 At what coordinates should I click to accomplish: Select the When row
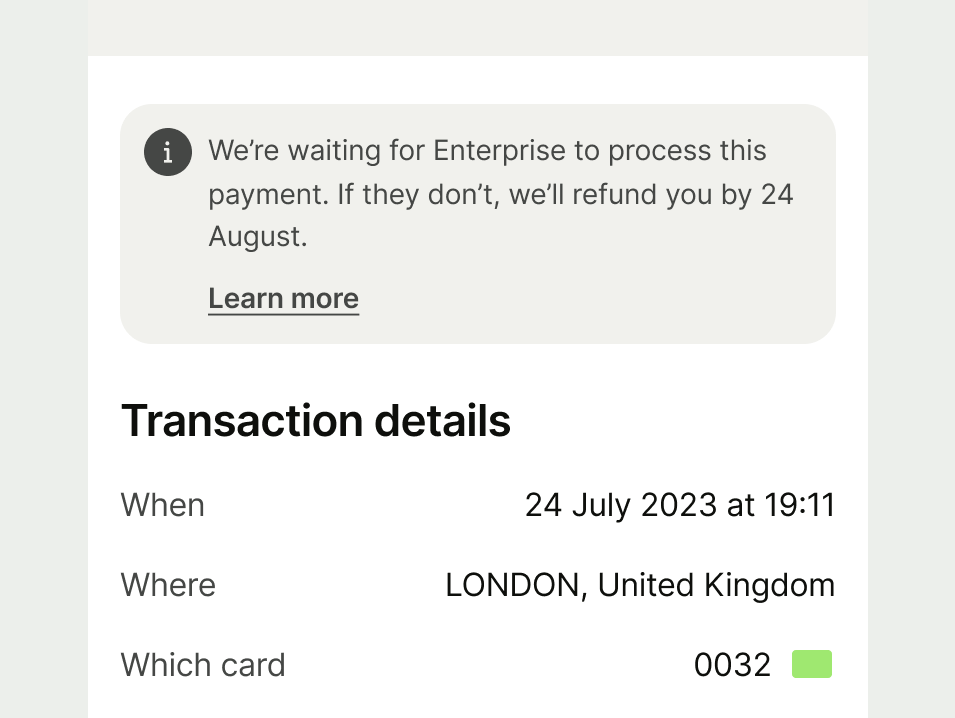click(478, 505)
